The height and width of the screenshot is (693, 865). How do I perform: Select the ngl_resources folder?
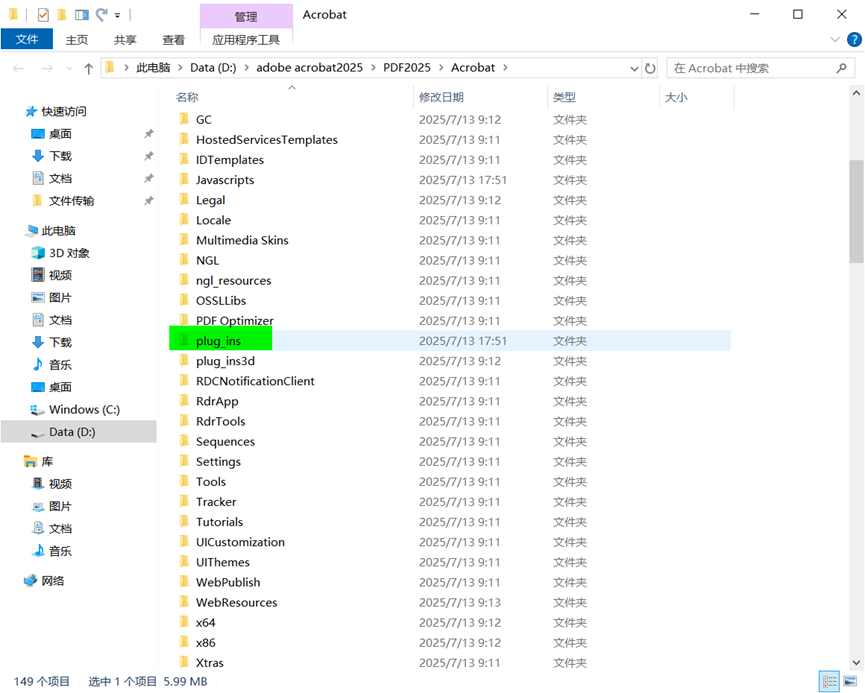coord(234,280)
